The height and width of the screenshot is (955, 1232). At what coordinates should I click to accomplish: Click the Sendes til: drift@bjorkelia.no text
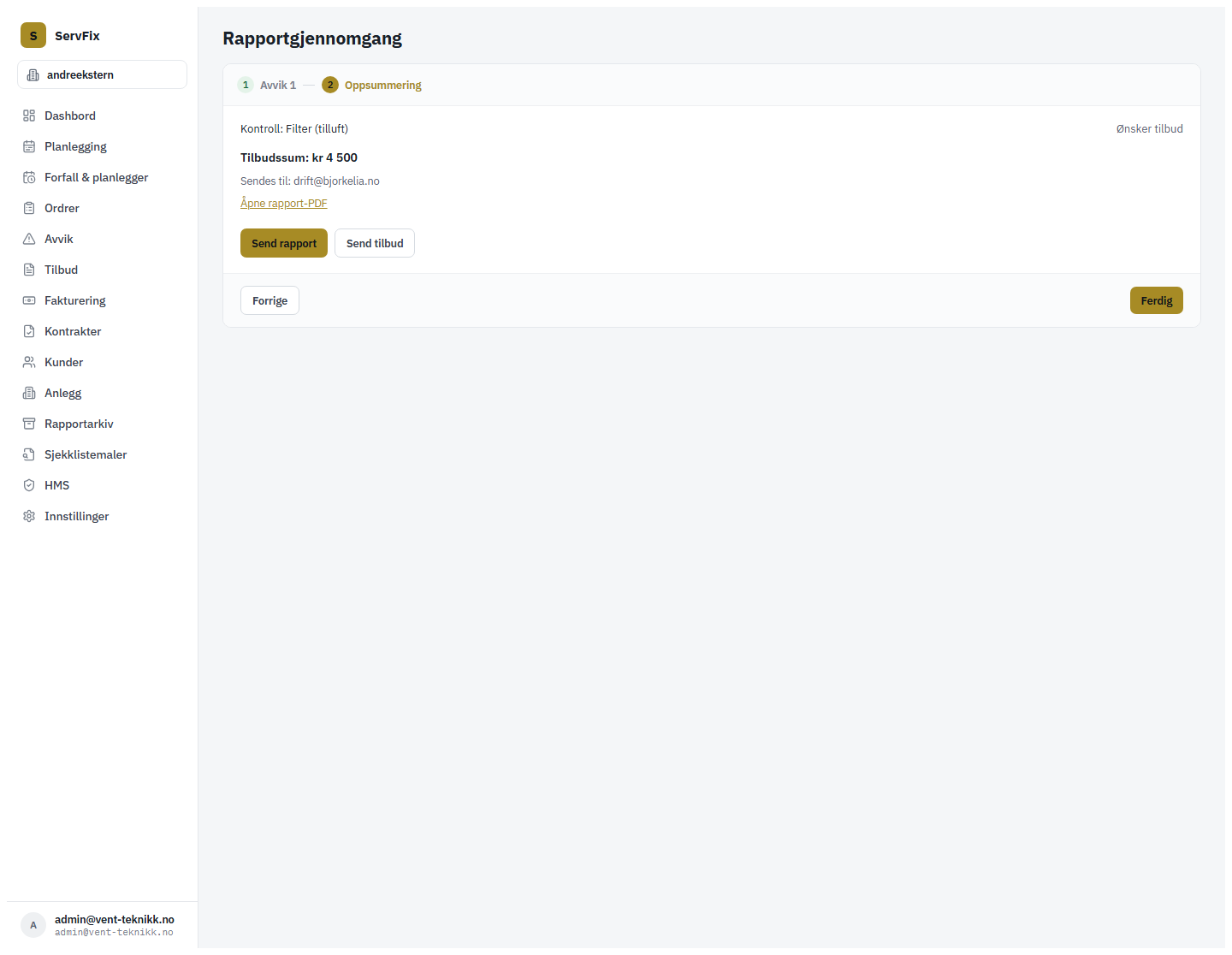coord(310,181)
